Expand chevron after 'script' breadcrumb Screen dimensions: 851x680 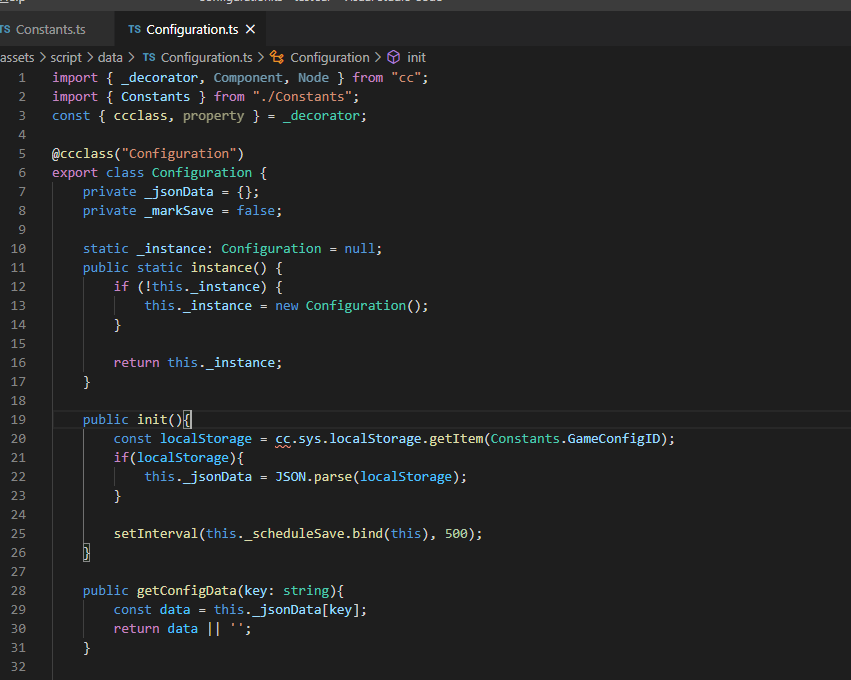pos(90,58)
